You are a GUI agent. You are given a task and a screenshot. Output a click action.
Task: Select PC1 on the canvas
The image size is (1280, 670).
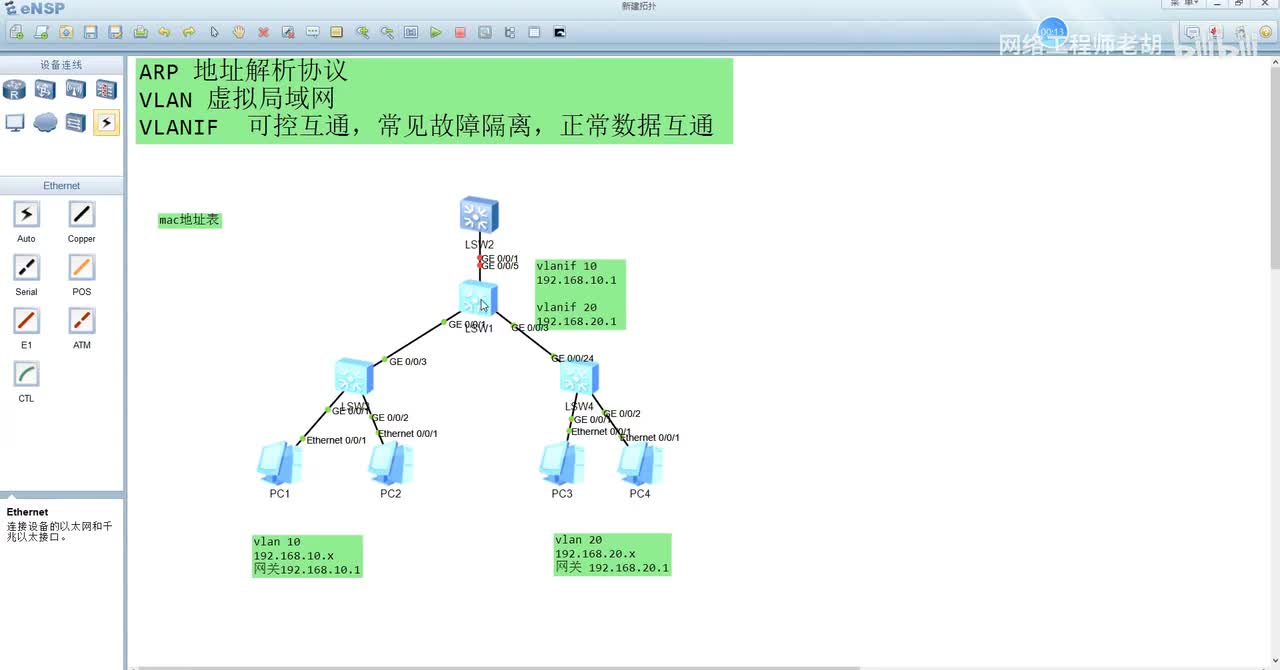tap(279, 463)
